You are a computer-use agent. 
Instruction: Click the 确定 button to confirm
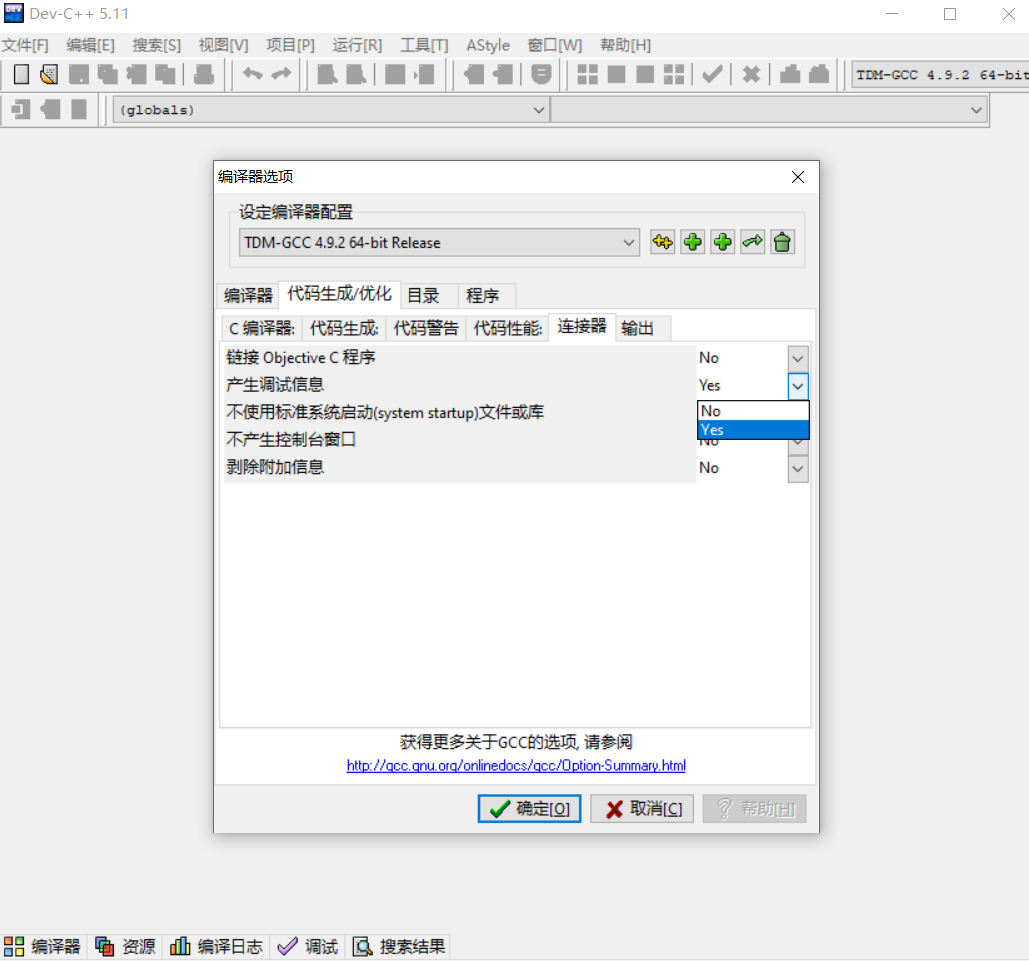point(529,808)
